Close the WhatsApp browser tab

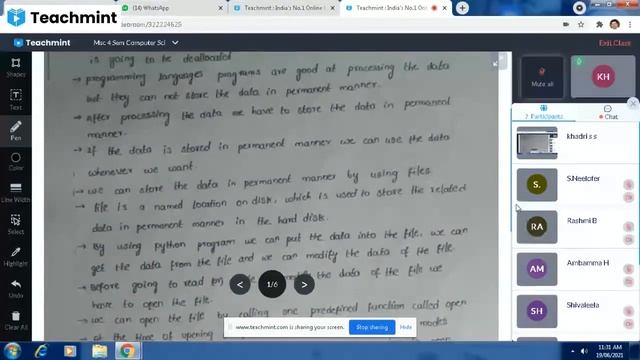pyautogui.click(x=220, y=8)
